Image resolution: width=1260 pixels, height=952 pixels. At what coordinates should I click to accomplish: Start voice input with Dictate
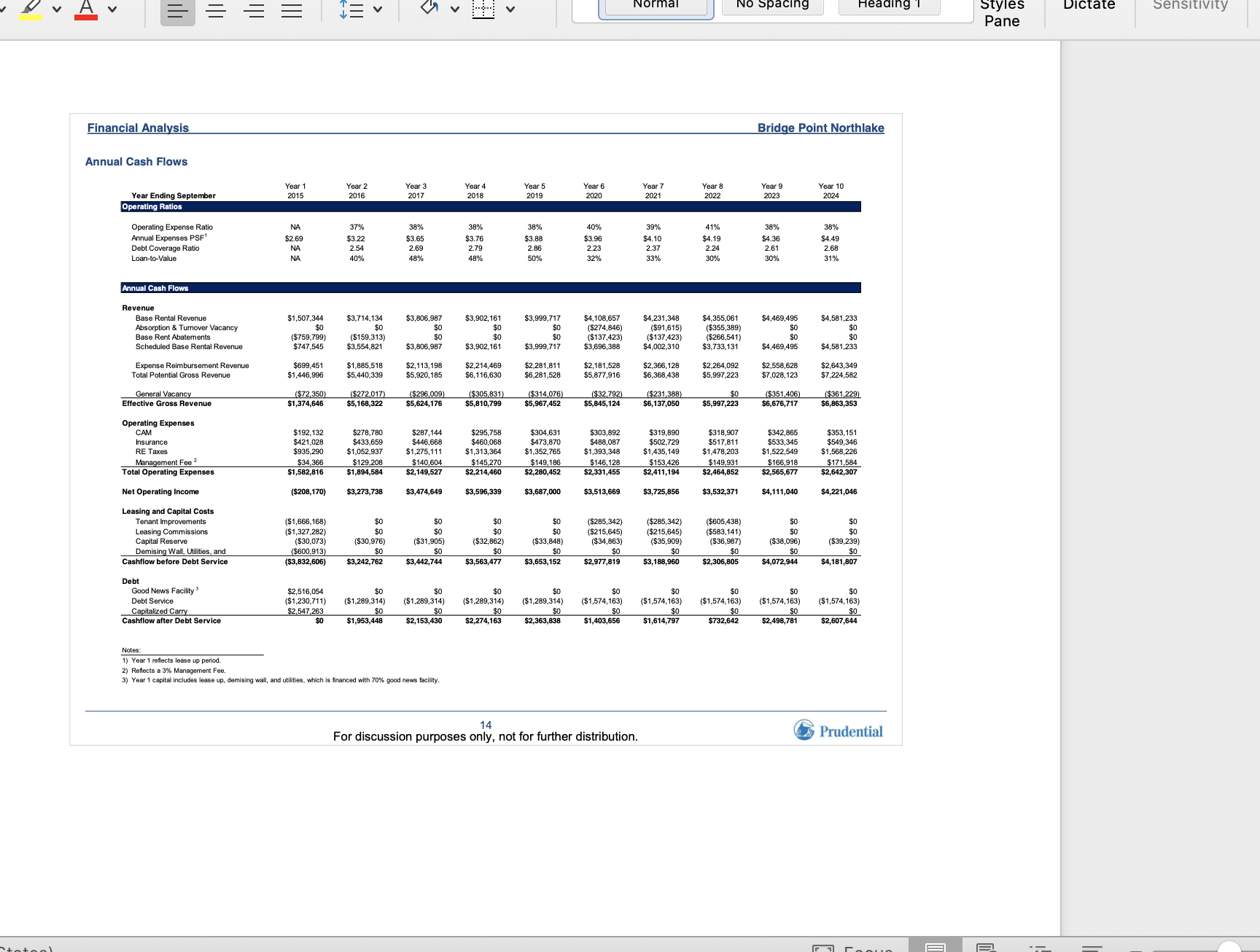pyautogui.click(x=1089, y=6)
